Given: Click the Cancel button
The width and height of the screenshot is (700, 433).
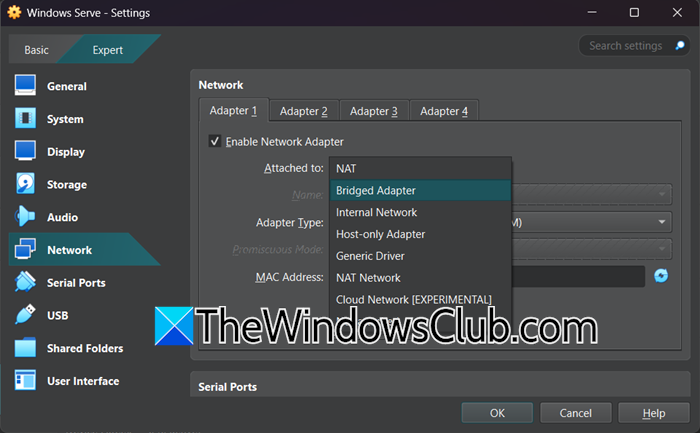Looking at the screenshot, I should click(575, 413).
